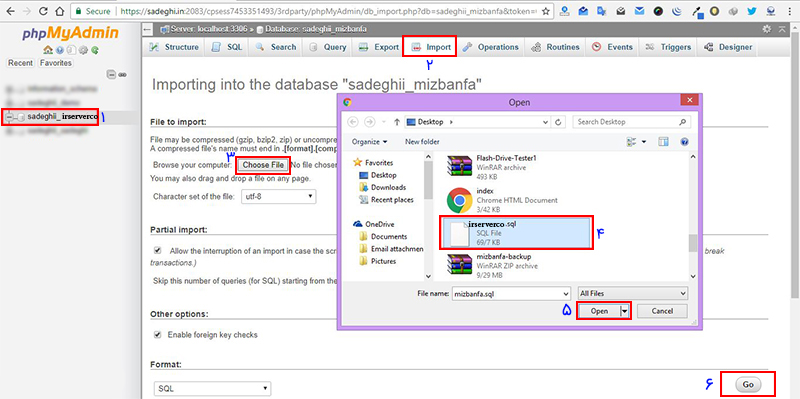Open the Export tab

(x=379, y=47)
